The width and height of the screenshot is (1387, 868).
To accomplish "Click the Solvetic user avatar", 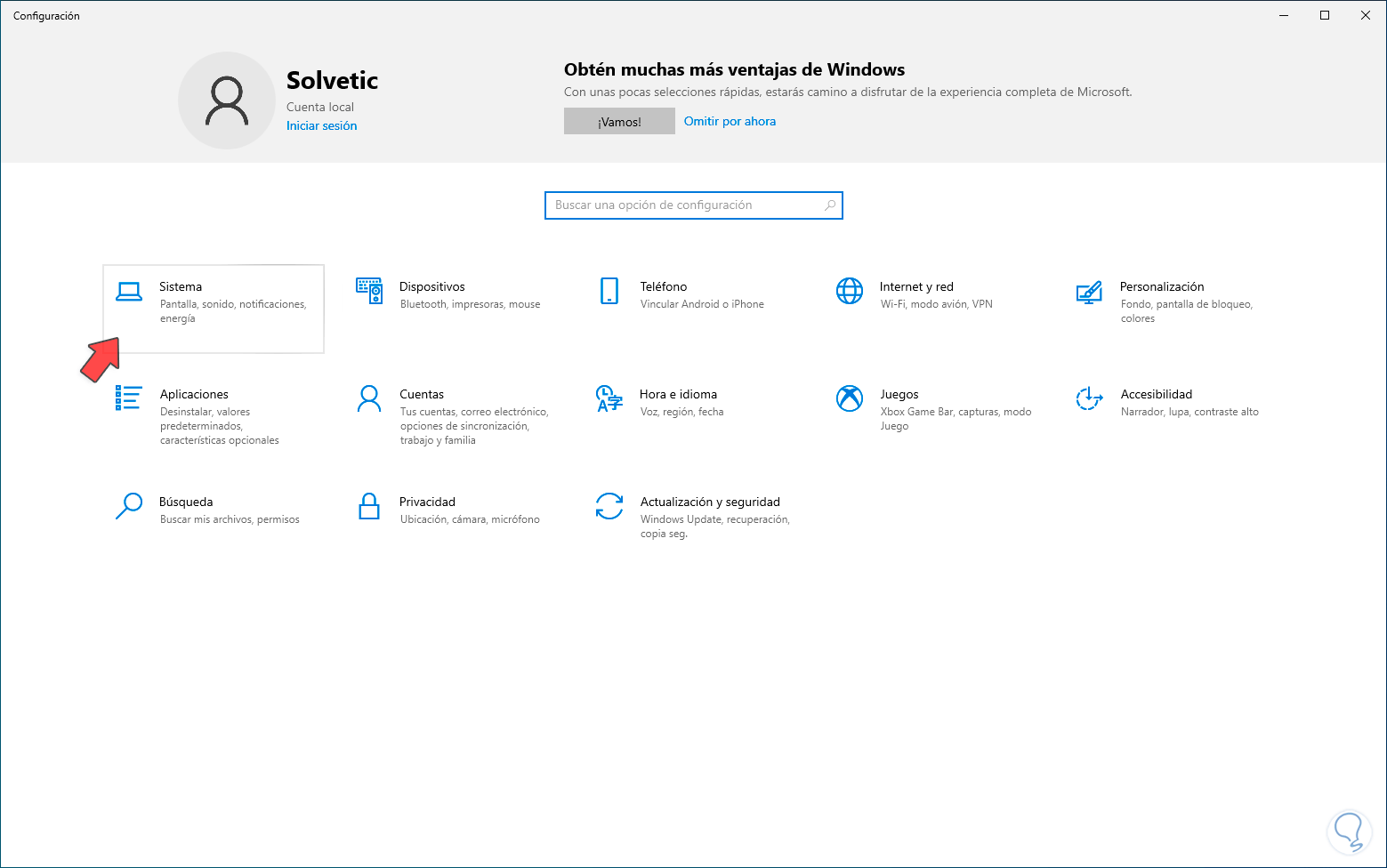I will [227, 100].
